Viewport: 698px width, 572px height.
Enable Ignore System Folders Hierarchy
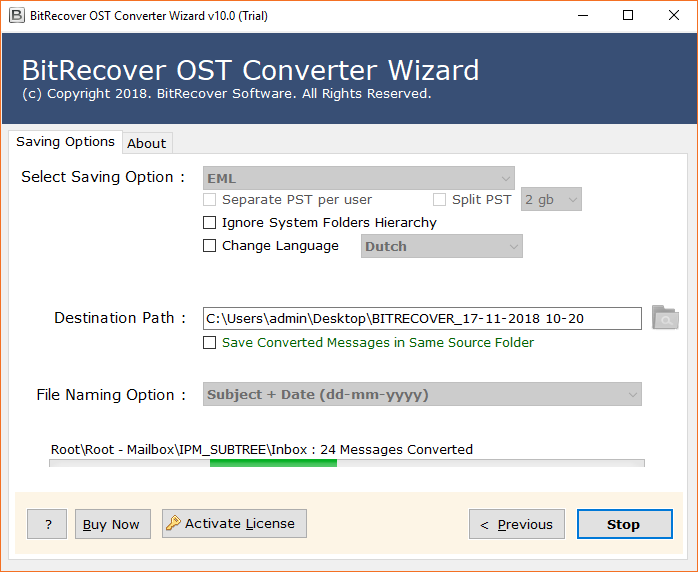209,222
